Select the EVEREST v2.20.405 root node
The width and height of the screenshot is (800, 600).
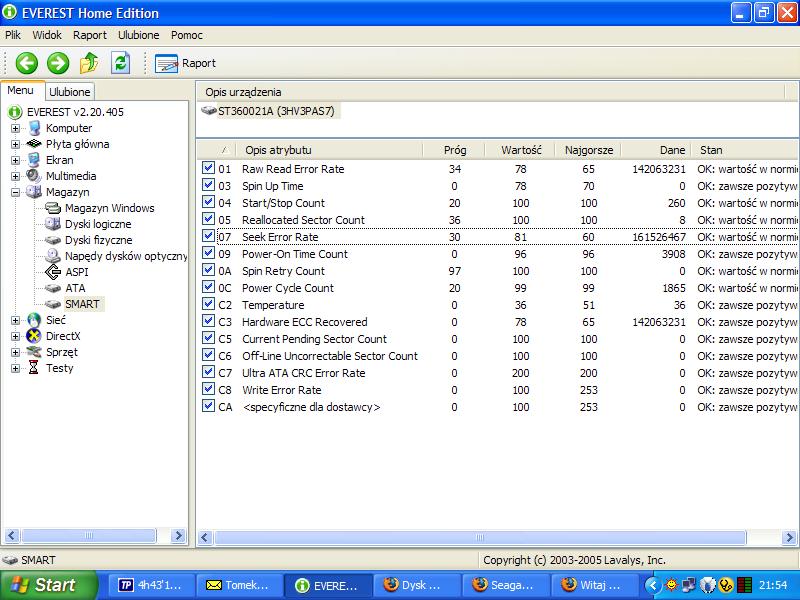[x=75, y=112]
